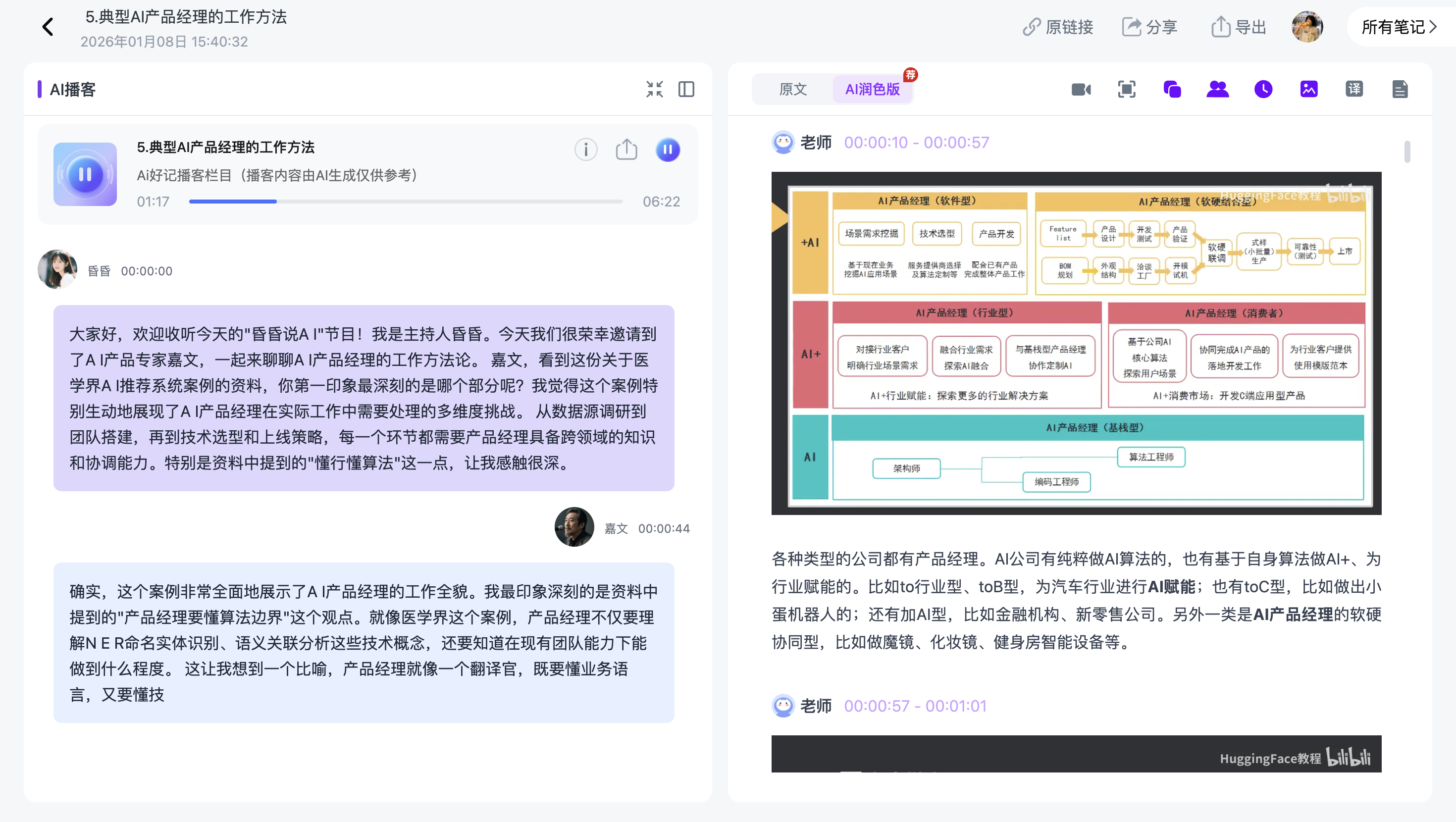Click the bold AI赋能 text in transcript
Screen dimensions: 1456x822
click(1172, 587)
